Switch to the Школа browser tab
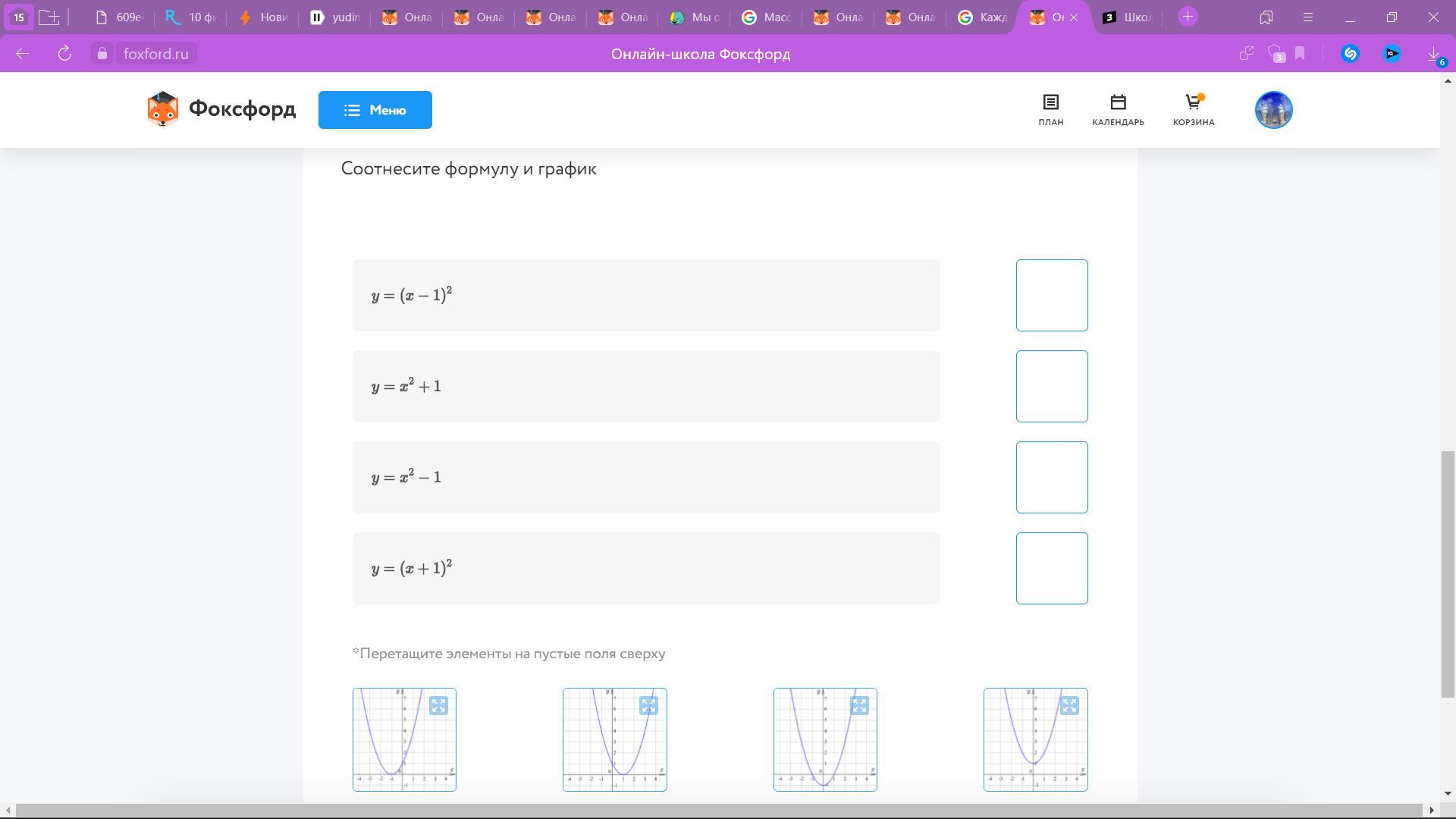 click(1127, 17)
